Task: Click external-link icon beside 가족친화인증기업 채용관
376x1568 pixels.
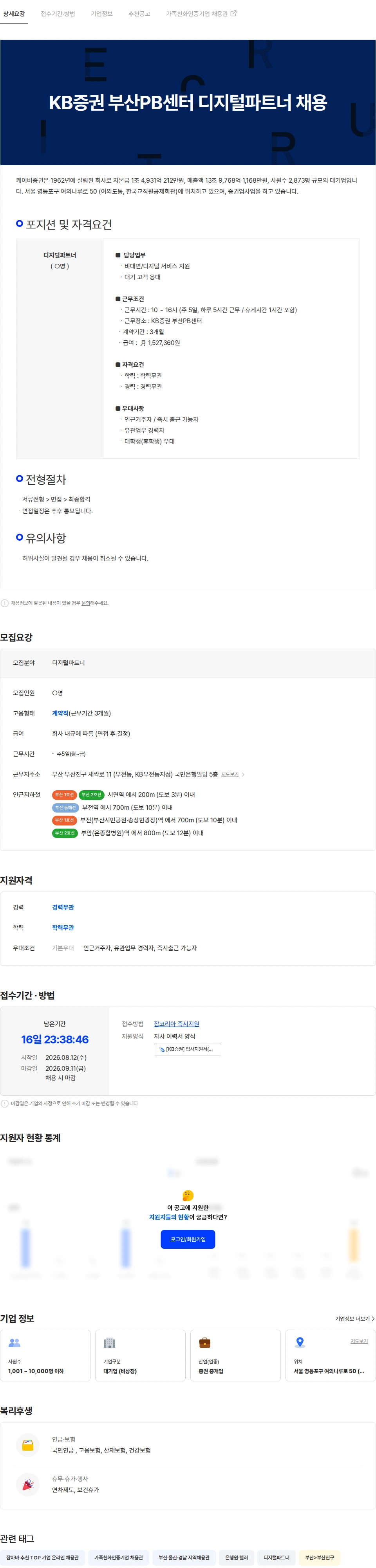Action: pyautogui.click(x=233, y=13)
